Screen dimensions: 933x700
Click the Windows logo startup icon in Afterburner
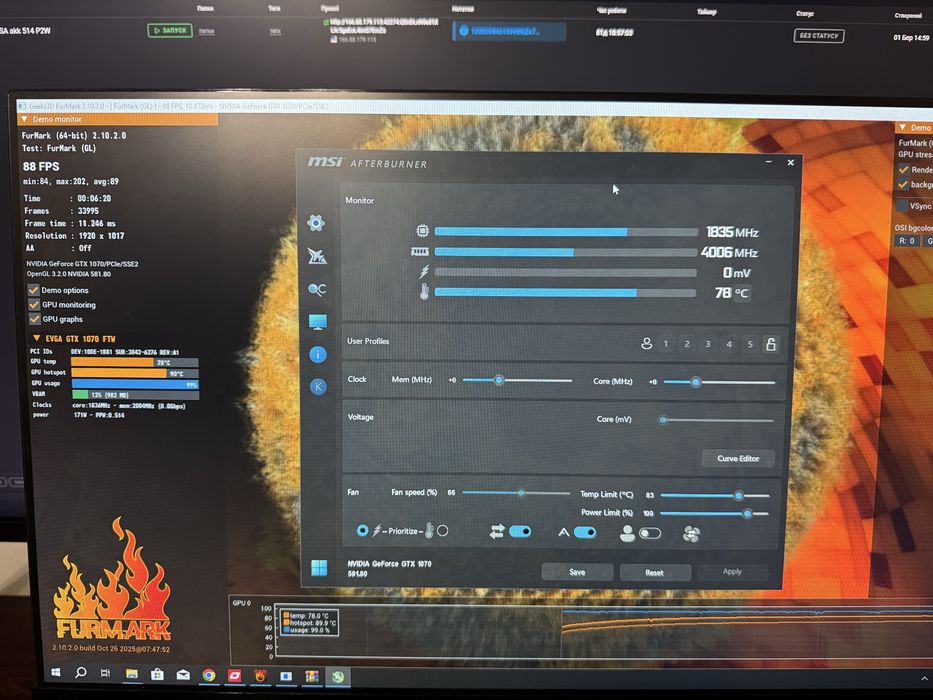319,568
